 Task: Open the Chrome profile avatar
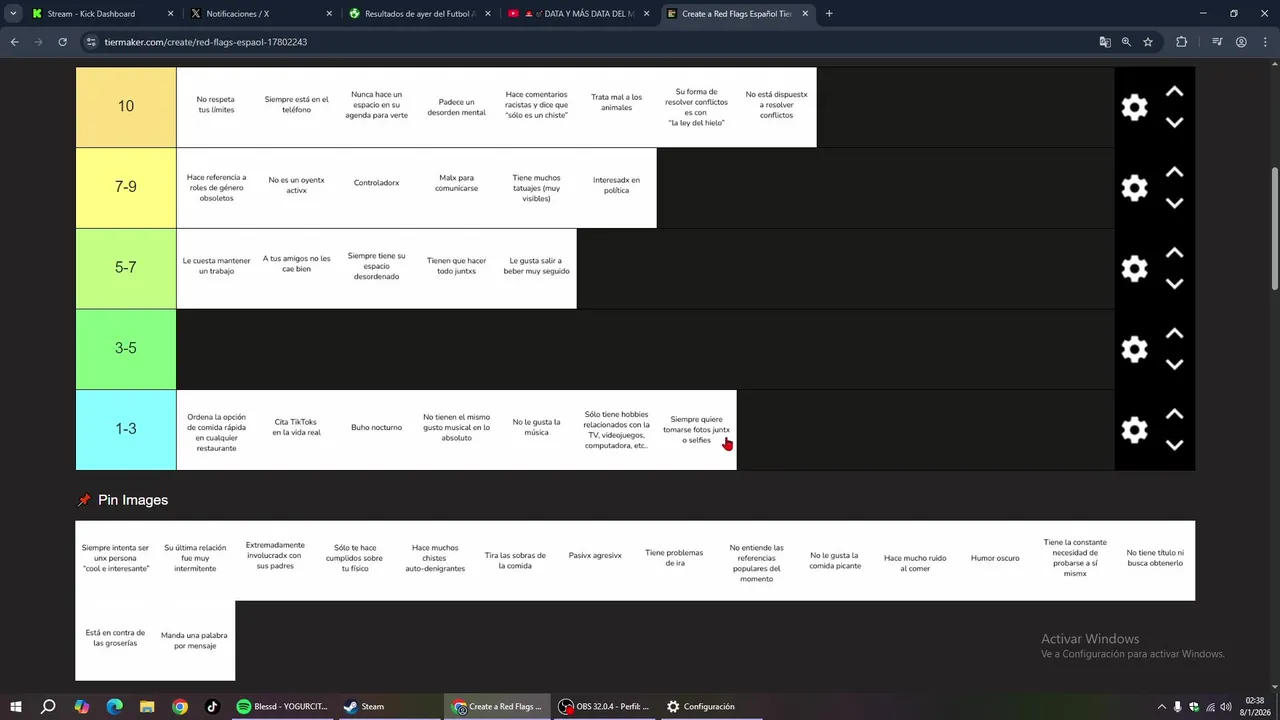coord(1241,42)
